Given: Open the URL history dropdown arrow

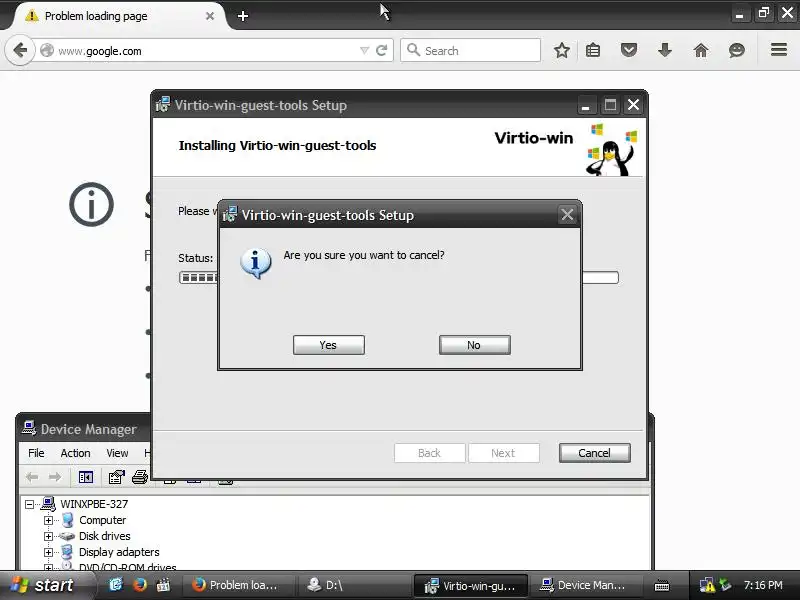Looking at the screenshot, I should point(364,51).
